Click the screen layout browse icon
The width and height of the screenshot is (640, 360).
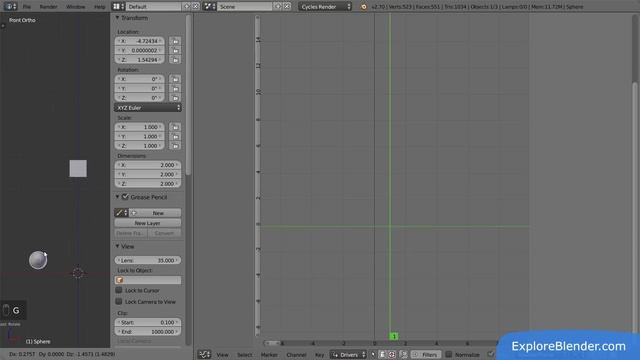(x=118, y=7)
